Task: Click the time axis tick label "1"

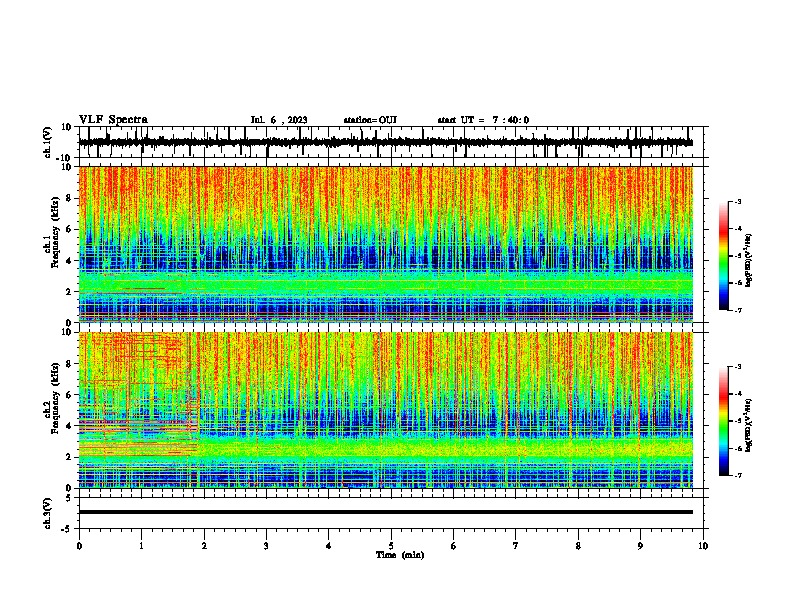Action: pyautogui.click(x=141, y=546)
